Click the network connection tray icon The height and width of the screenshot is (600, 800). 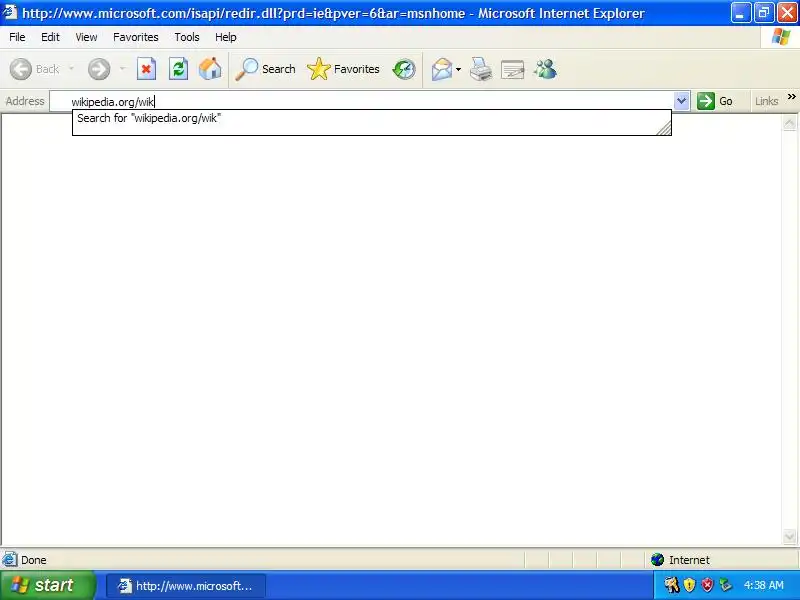click(726, 585)
